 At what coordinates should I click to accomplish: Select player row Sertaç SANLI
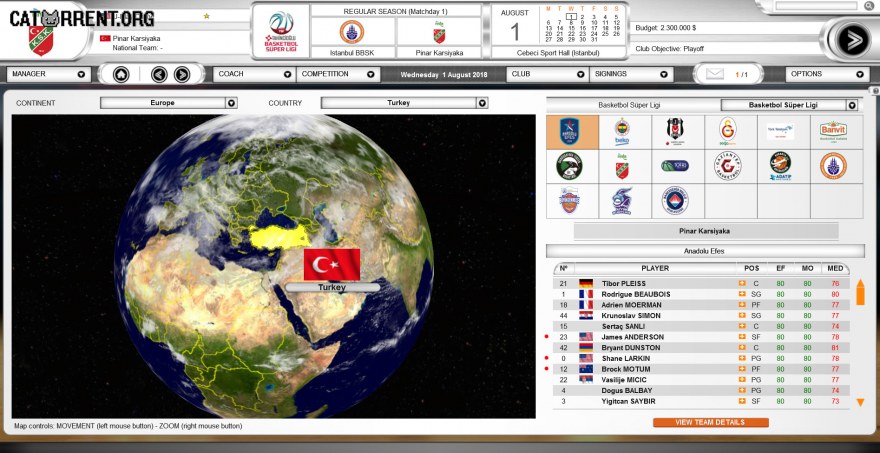coord(701,326)
